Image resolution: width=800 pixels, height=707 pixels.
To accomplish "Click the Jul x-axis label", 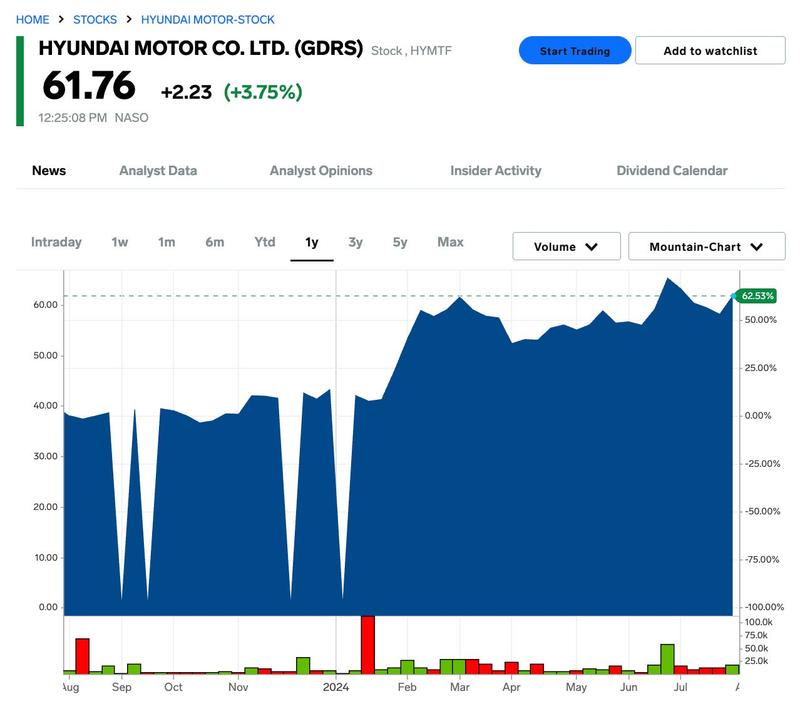I will (681, 687).
